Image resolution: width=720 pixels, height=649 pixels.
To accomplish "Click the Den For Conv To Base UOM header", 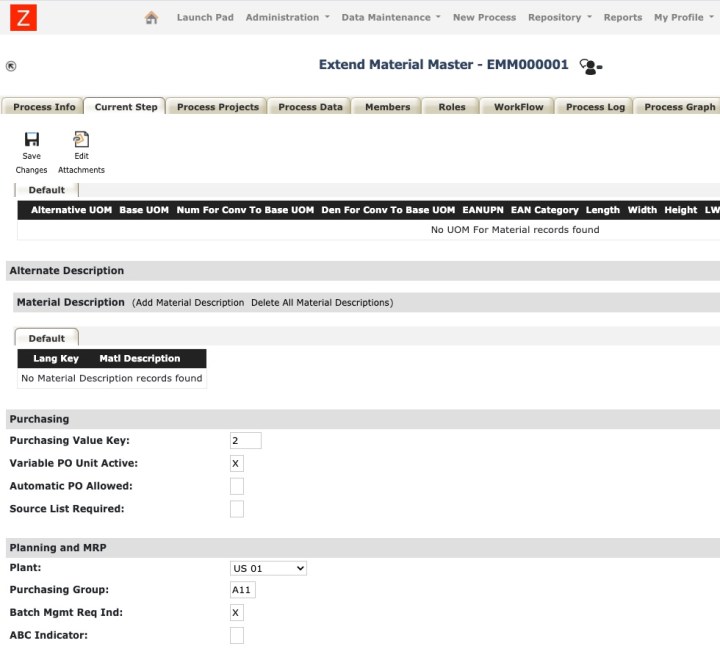I will coord(388,210).
